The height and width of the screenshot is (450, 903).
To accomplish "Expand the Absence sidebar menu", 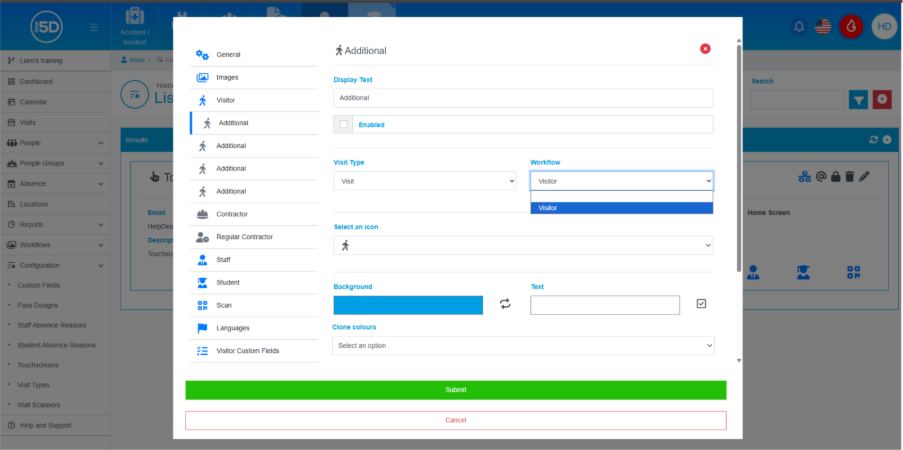I will [x=55, y=184].
